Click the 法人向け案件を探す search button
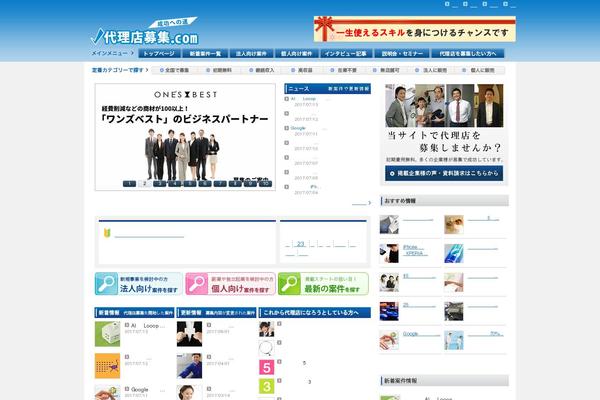Screen dimensions: 600x400 pos(139,284)
